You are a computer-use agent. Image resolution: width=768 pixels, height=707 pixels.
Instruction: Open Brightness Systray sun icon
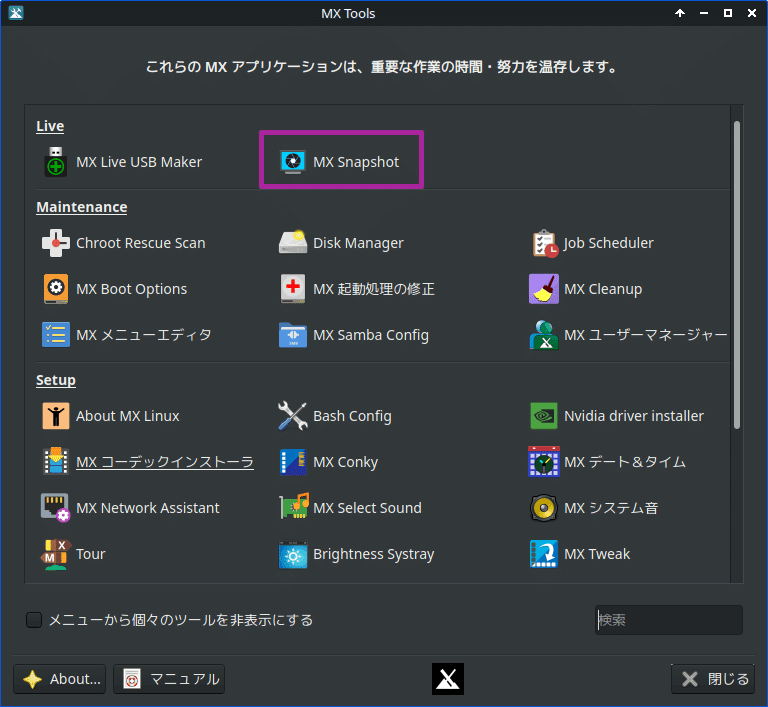tap(293, 555)
